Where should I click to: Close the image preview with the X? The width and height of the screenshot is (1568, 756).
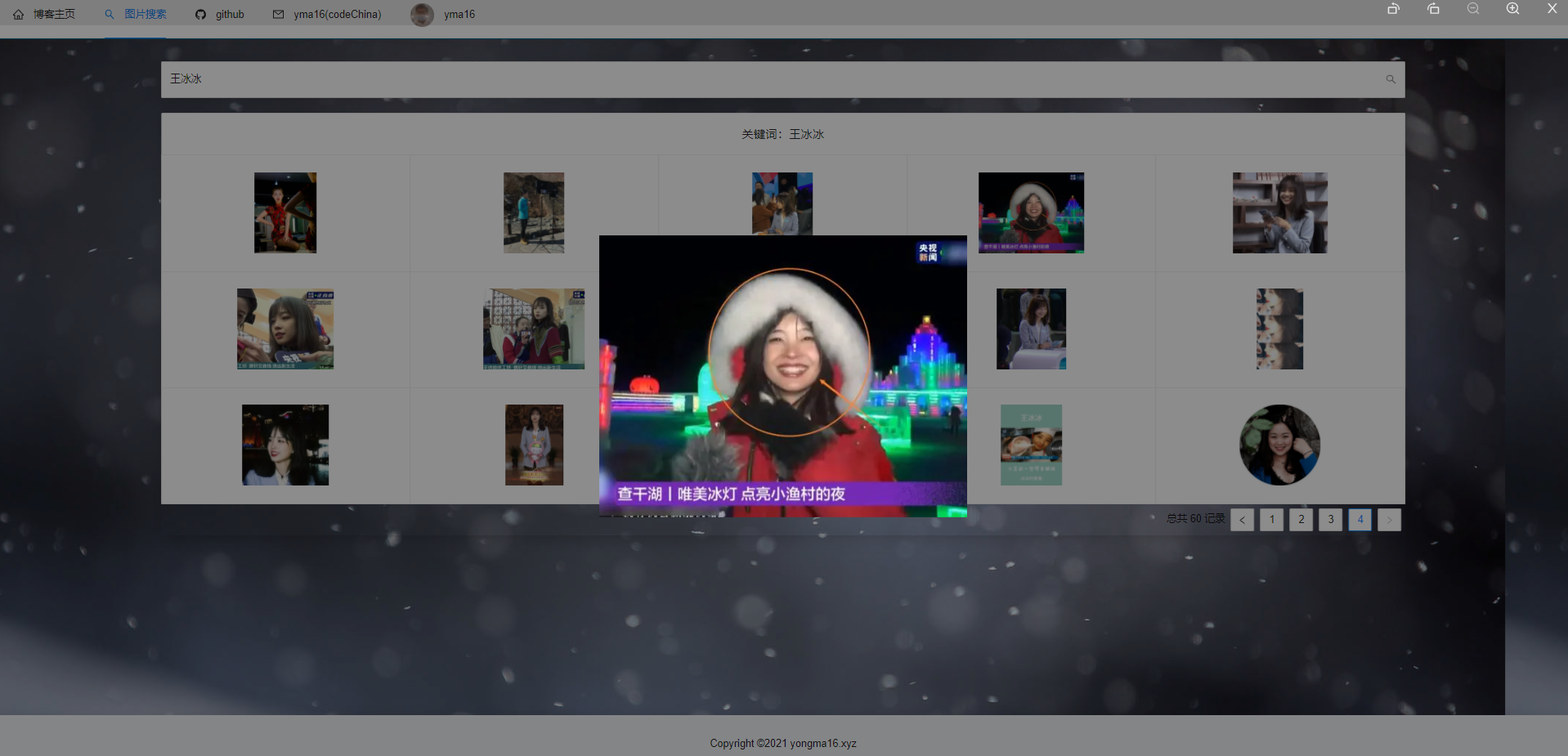point(1552,8)
